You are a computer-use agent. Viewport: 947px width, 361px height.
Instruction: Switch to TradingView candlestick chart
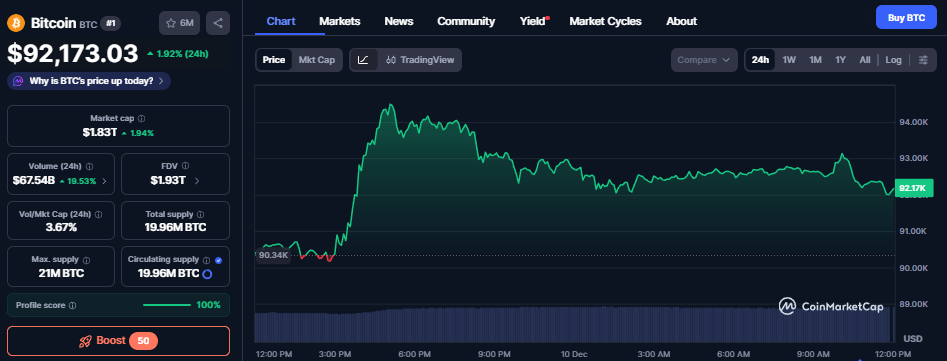[420, 60]
